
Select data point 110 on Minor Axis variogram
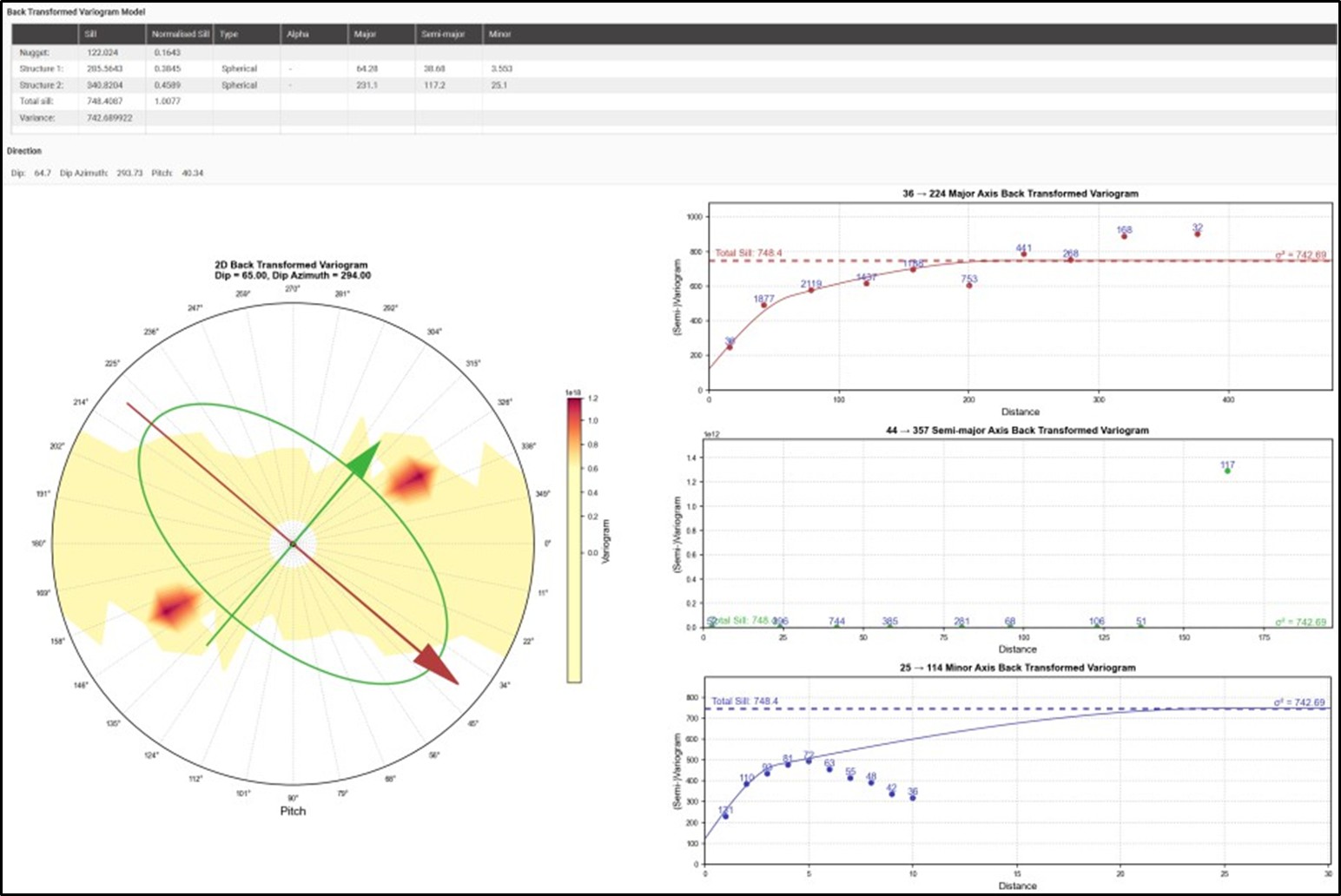pos(746,784)
